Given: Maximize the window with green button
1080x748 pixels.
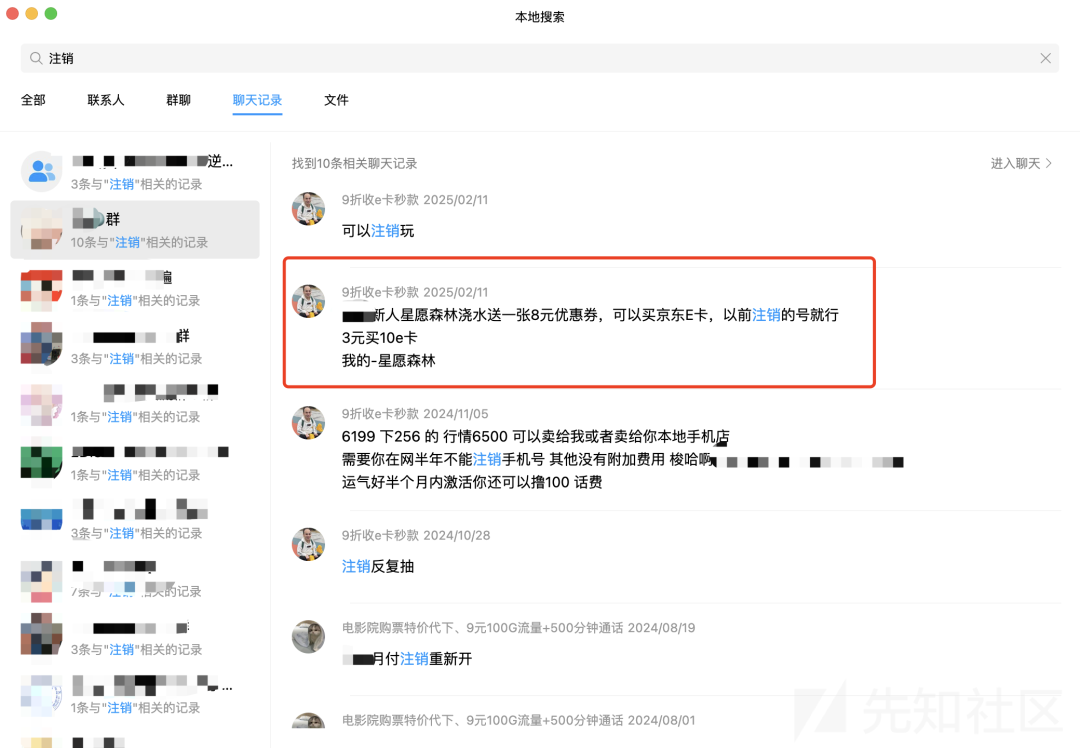Looking at the screenshot, I should point(51,14).
